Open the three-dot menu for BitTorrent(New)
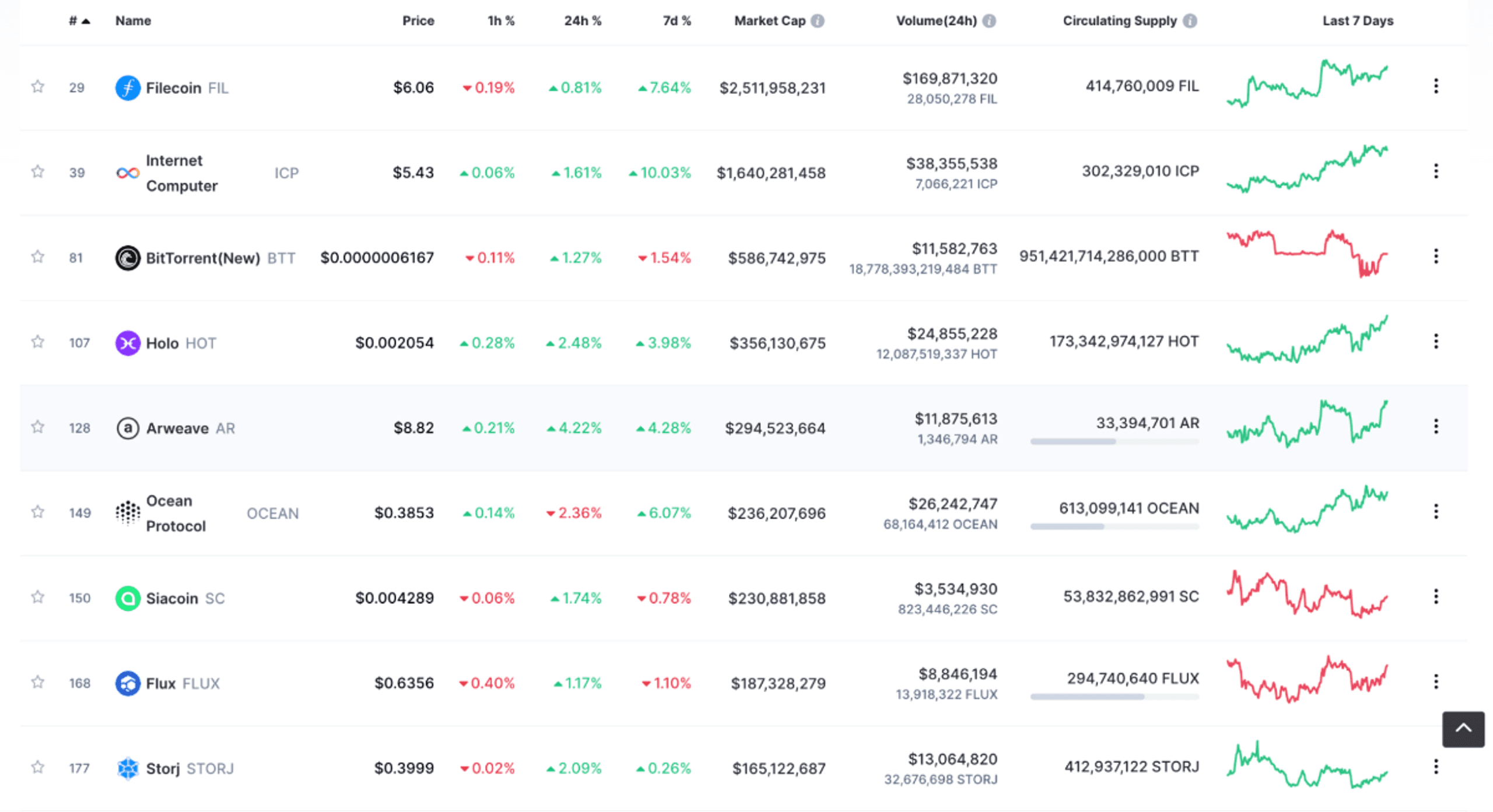Viewport: 1493px width, 812px height. pos(1436,256)
